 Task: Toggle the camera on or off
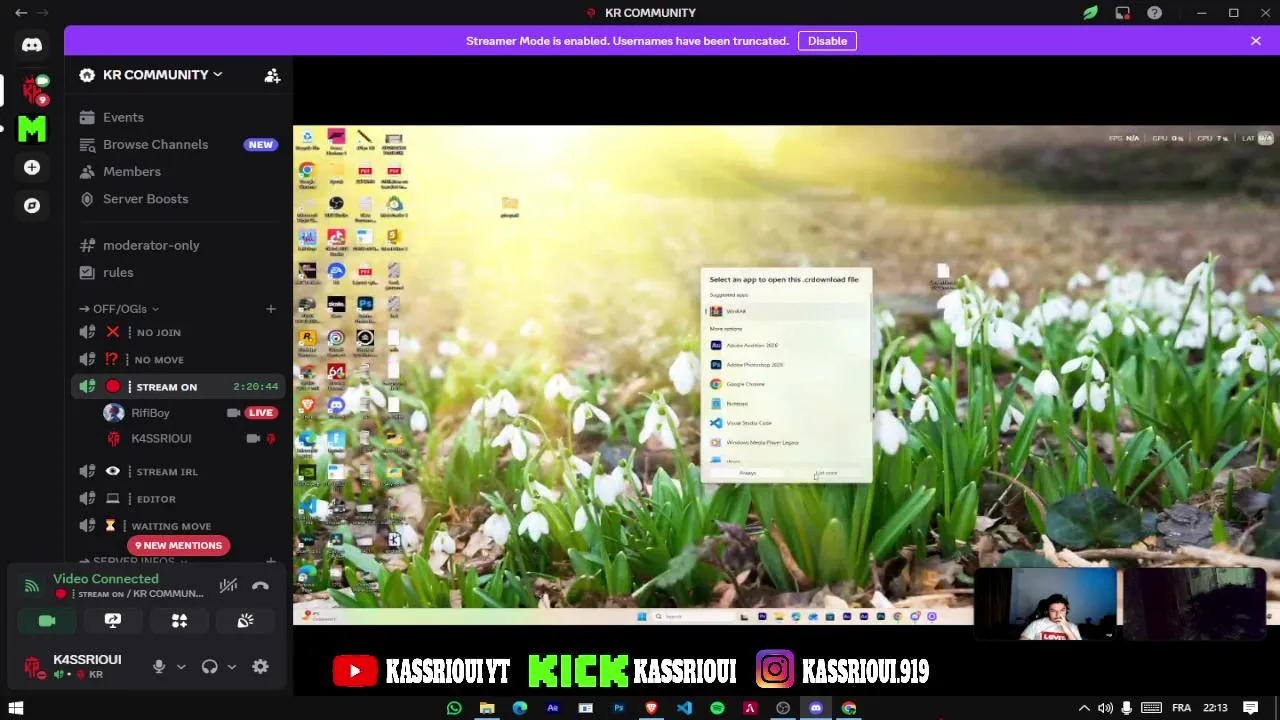pyautogui.click(x=47, y=621)
